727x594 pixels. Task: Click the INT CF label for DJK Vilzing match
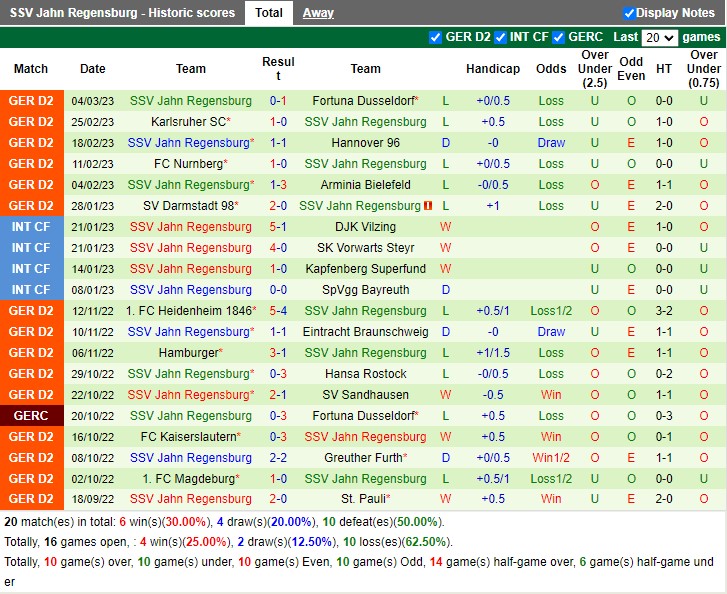[31, 227]
